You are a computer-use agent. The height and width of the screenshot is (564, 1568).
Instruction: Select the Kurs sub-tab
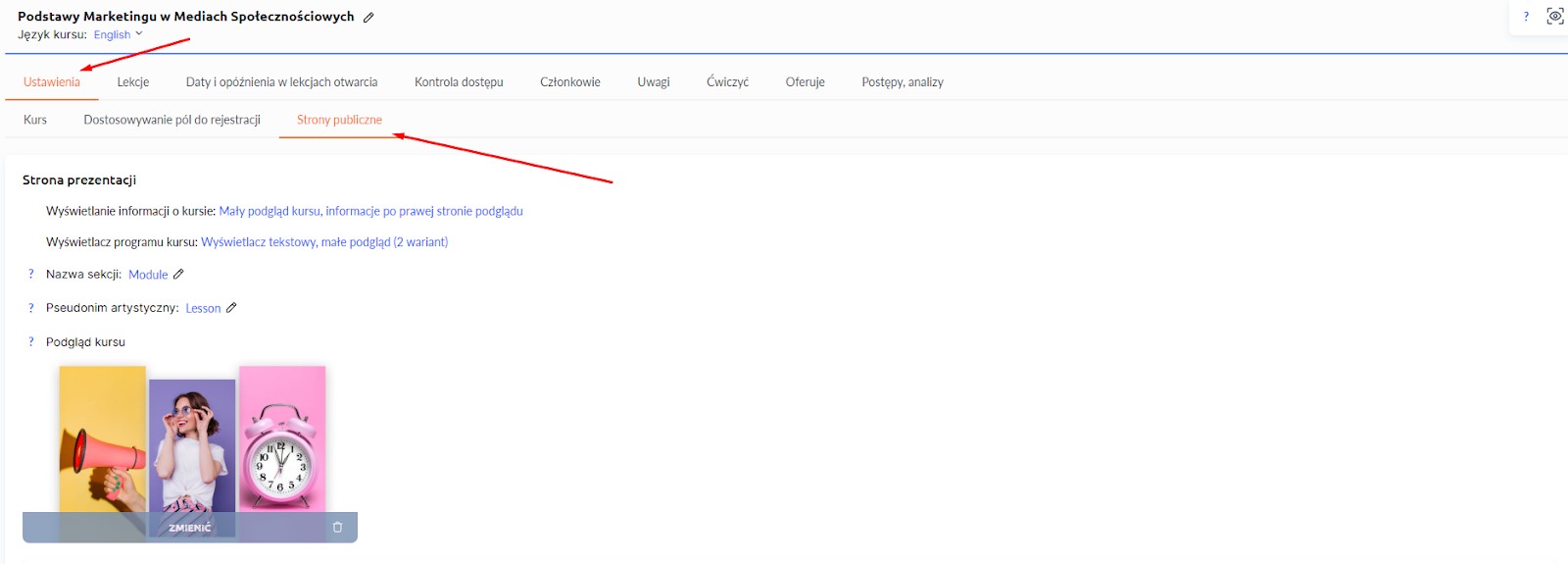pyautogui.click(x=35, y=120)
